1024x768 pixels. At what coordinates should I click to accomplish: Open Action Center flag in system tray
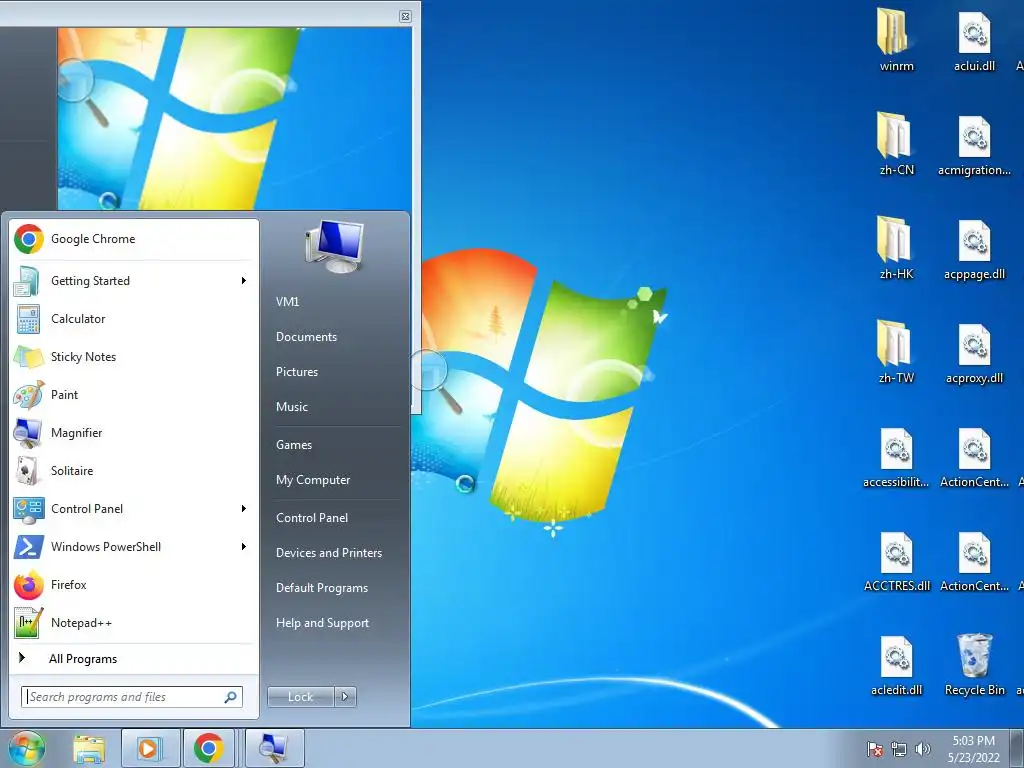click(874, 750)
